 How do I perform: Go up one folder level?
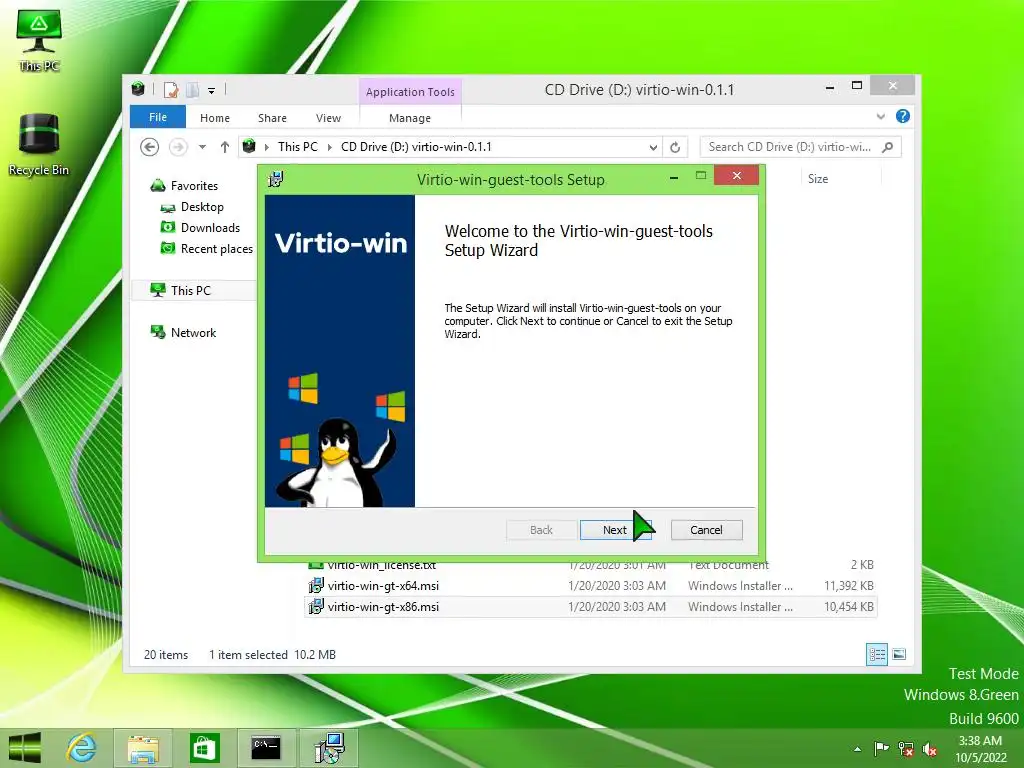pyautogui.click(x=225, y=147)
